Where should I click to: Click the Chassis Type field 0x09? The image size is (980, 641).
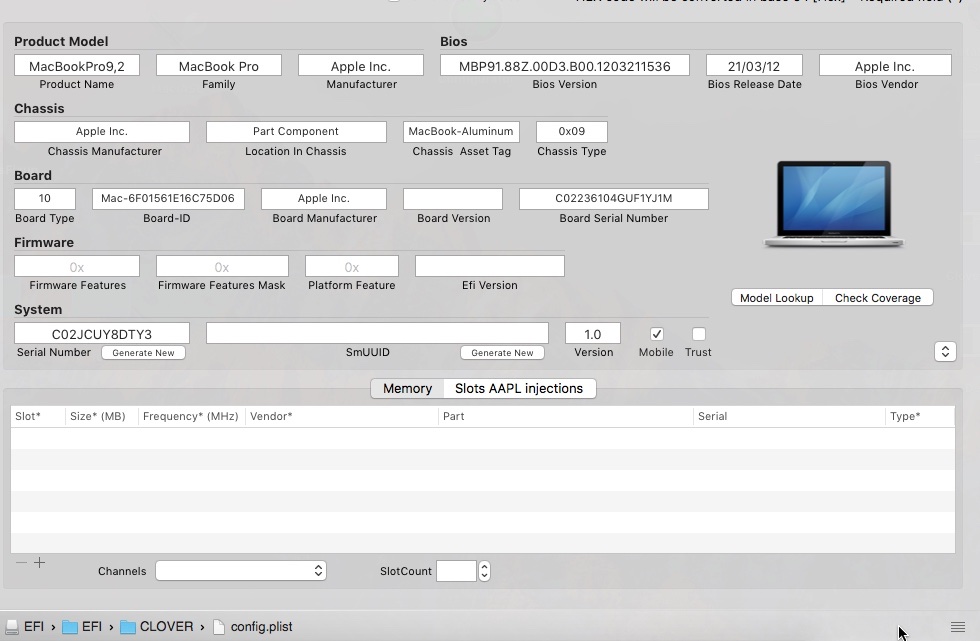[572, 132]
